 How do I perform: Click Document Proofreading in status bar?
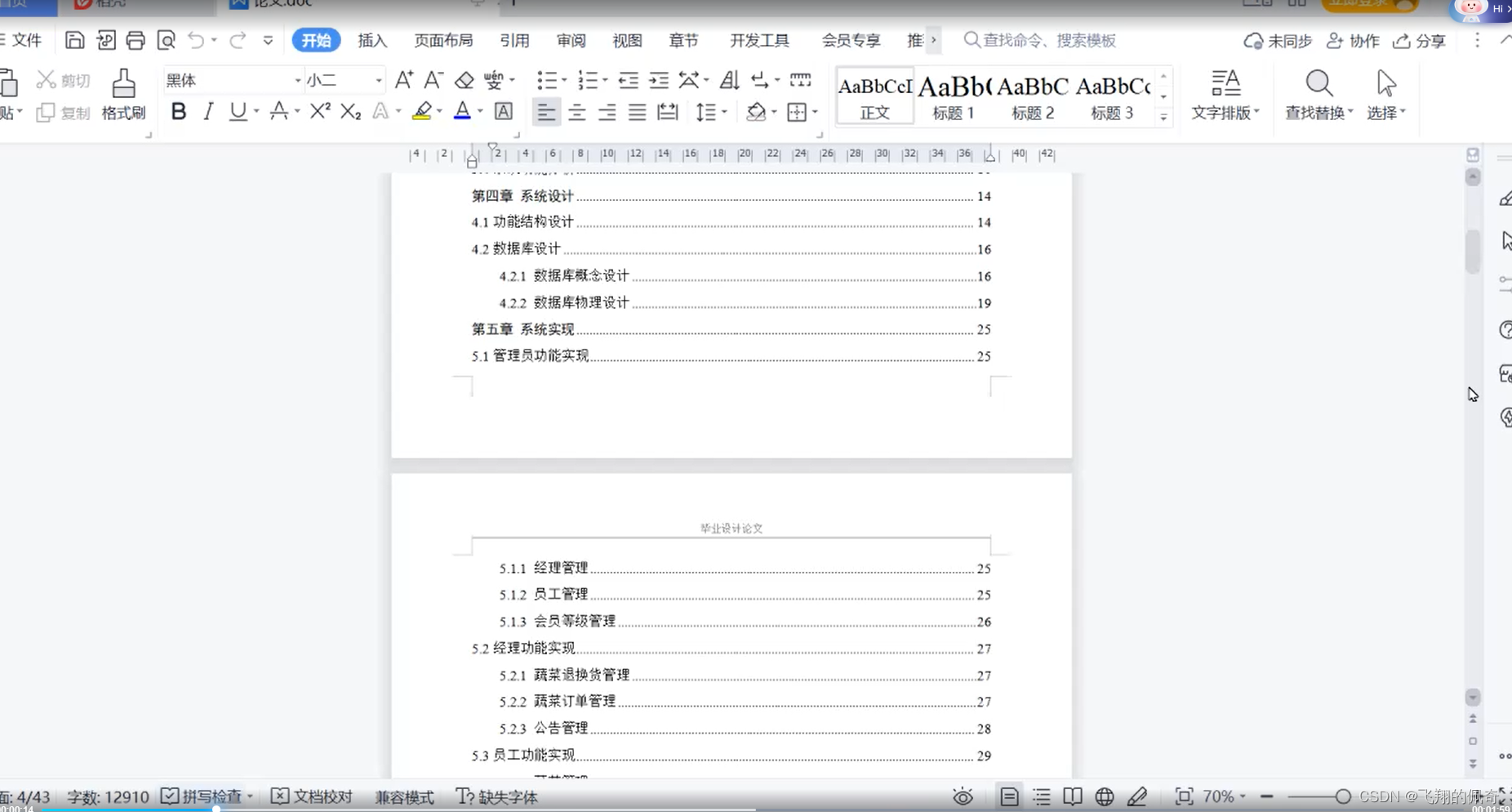(x=312, y=796)
